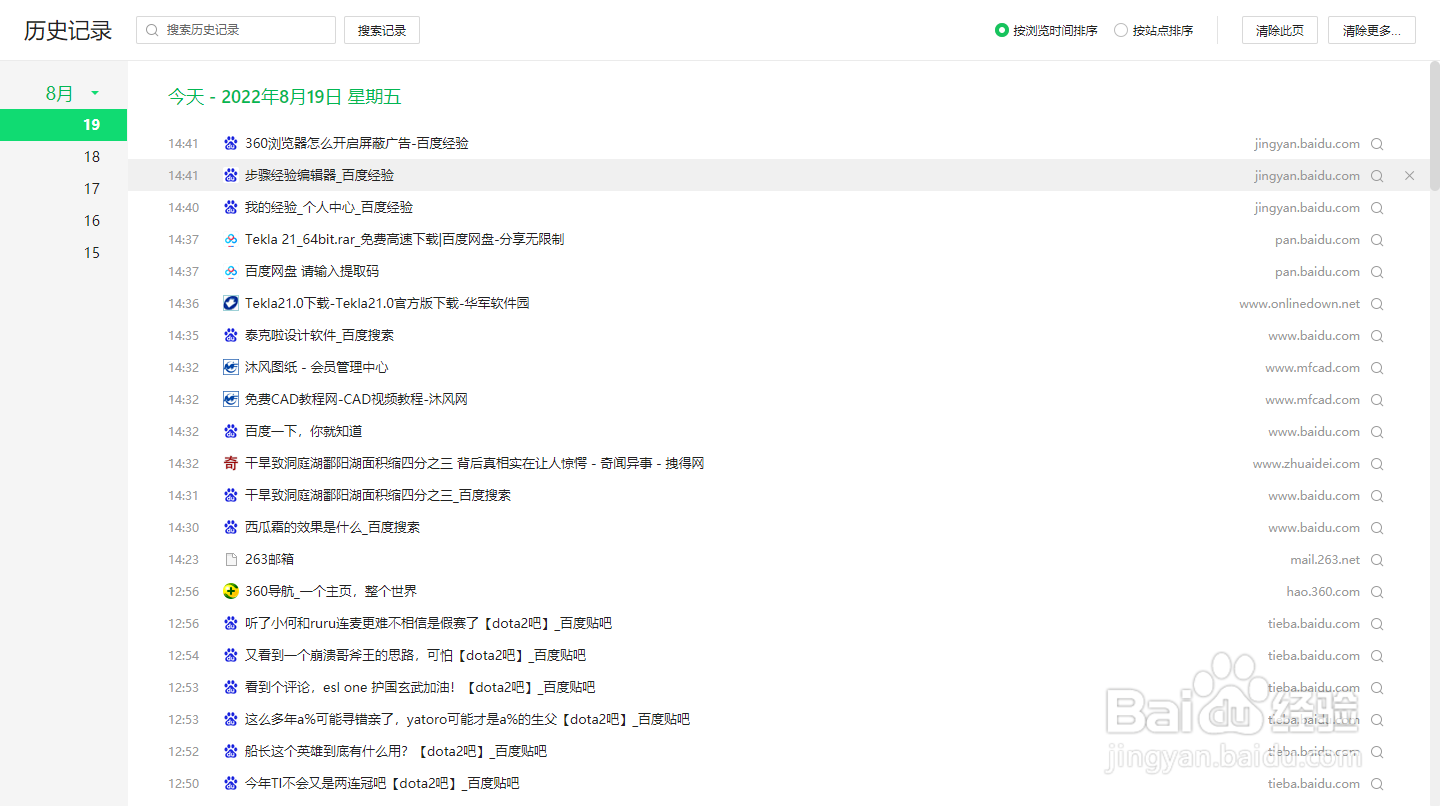This screenshot has width=1440, height=806.
Task: Open 步骤经验编辑器_百度经验 history link
Action: click(x=320, y=175)
